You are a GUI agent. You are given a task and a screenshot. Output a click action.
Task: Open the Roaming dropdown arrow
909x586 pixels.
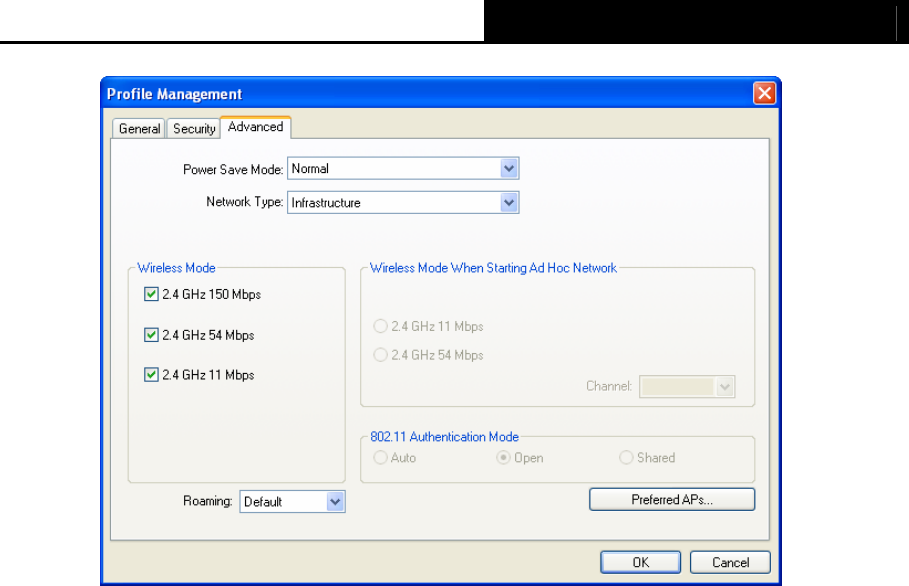[x=335, y=502]
